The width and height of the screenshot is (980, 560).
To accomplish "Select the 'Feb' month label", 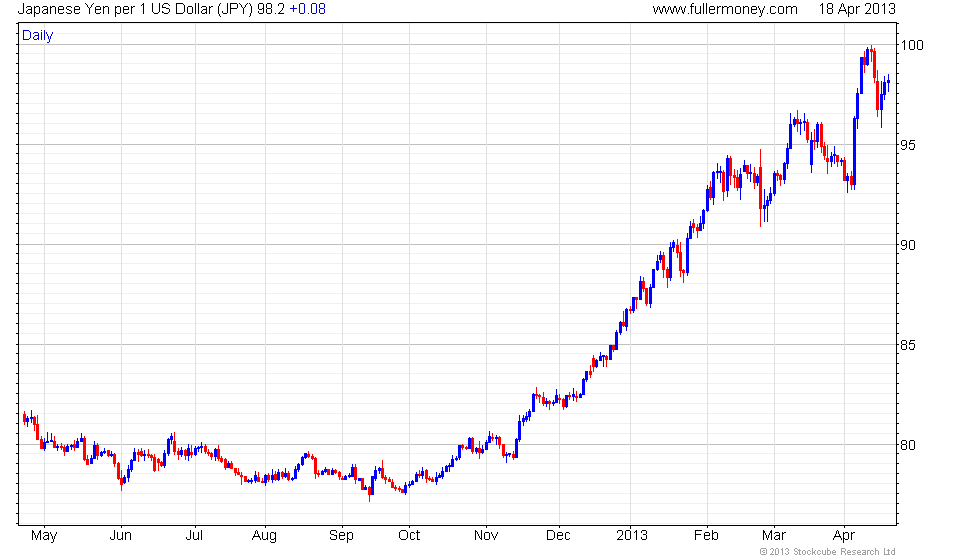I will (x=706, y=536).
